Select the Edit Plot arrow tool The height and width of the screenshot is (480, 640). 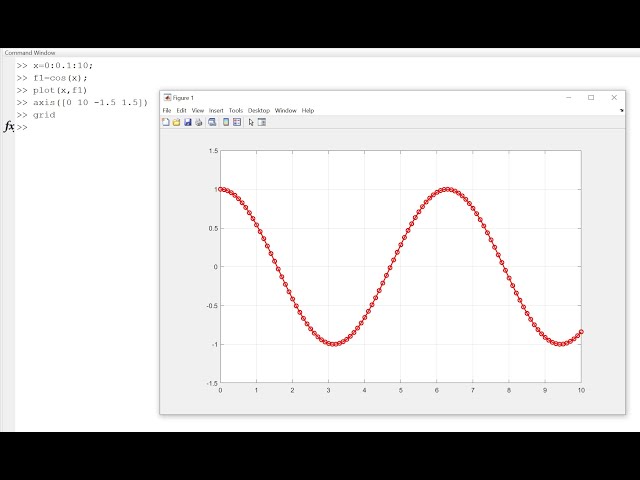(x=251, y=122)
